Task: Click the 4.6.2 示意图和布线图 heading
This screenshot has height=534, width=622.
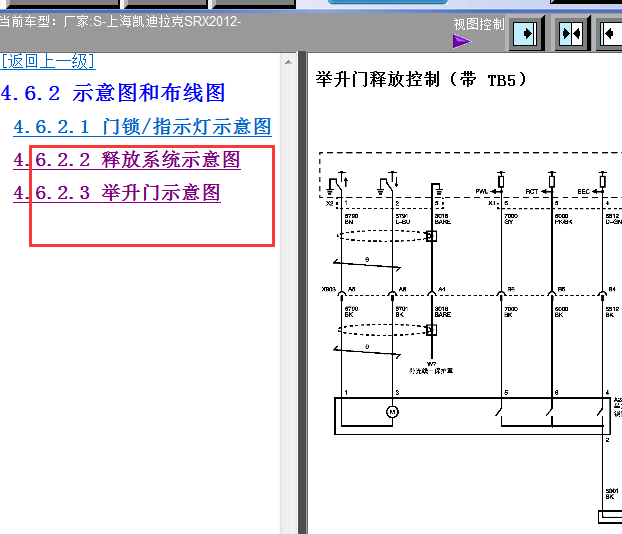Action: click(x=113, y=93)
